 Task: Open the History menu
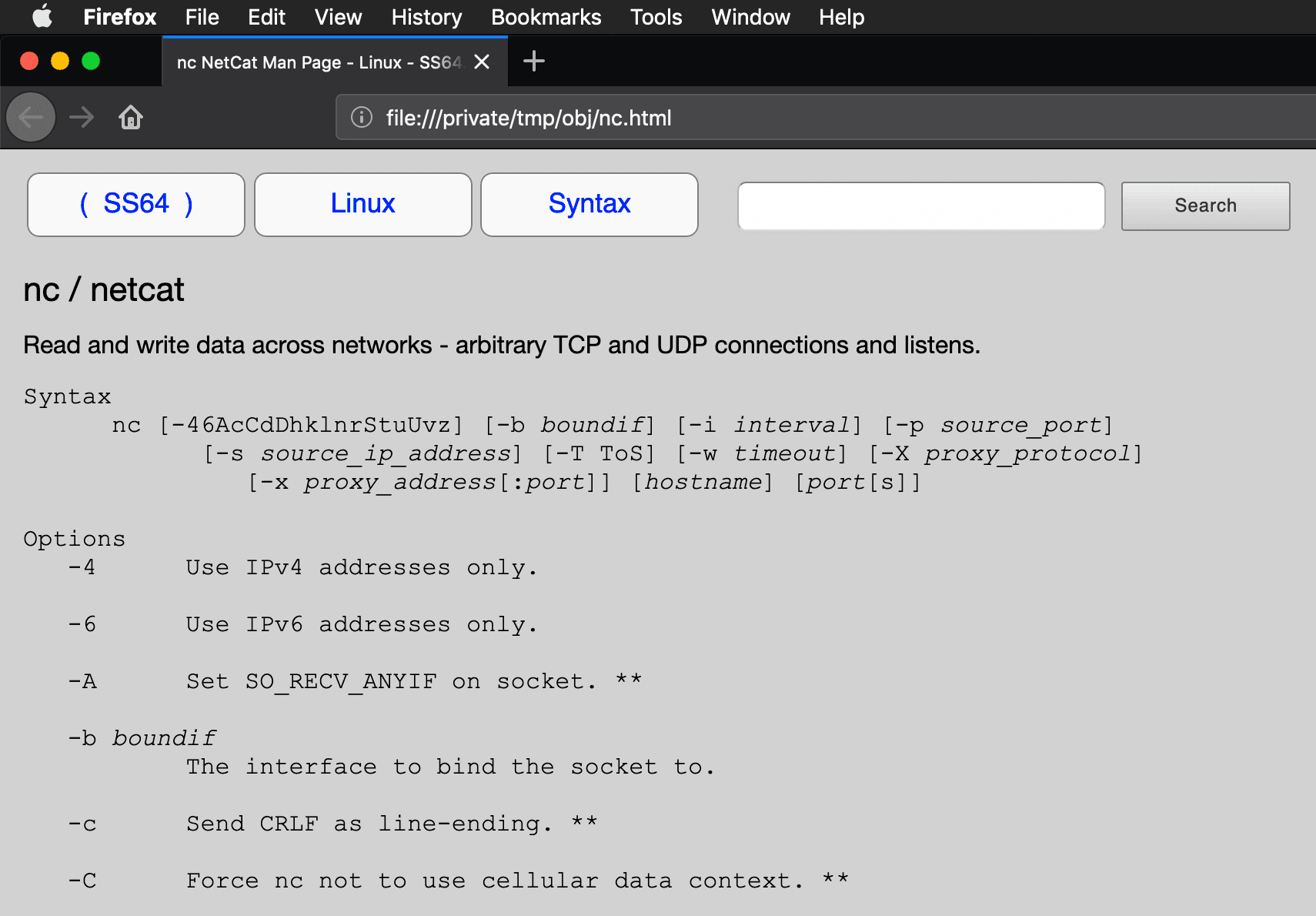pos(426,17)
